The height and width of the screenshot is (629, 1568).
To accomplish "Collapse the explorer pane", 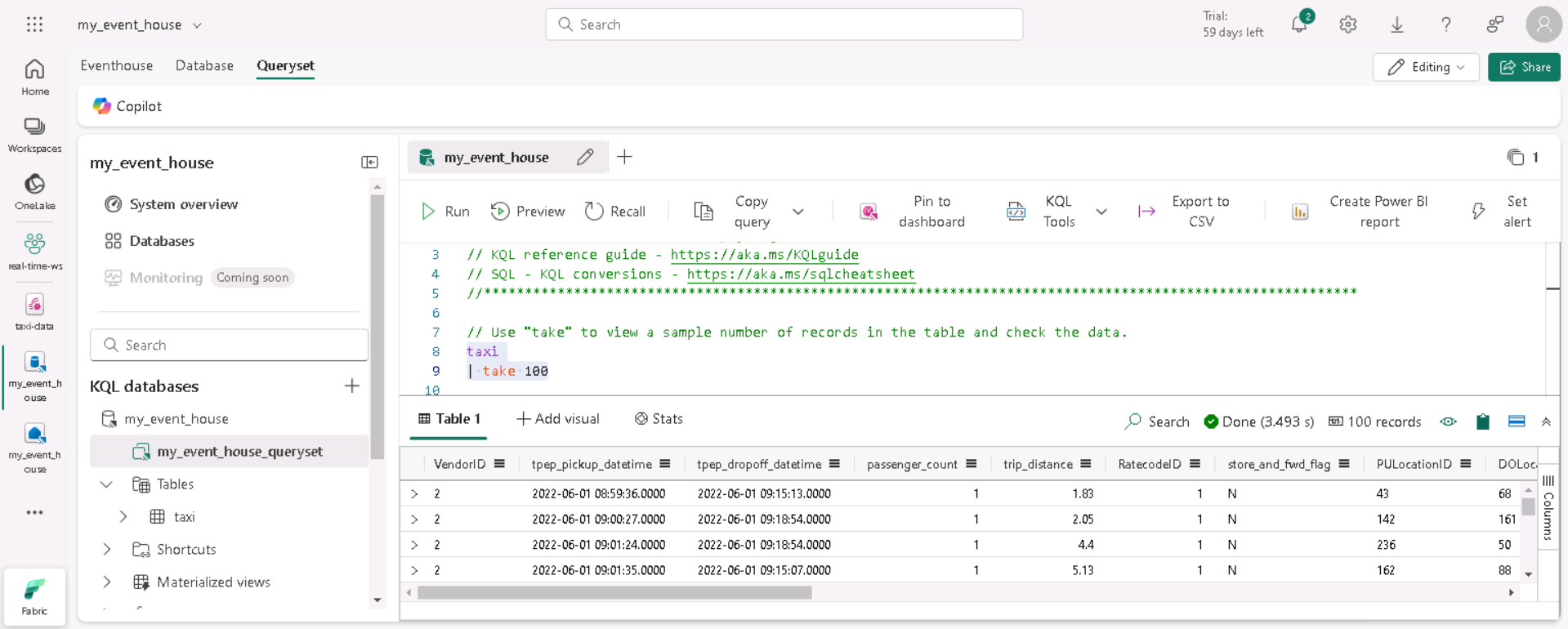I will pyautogui.click(x=369, y=163).
